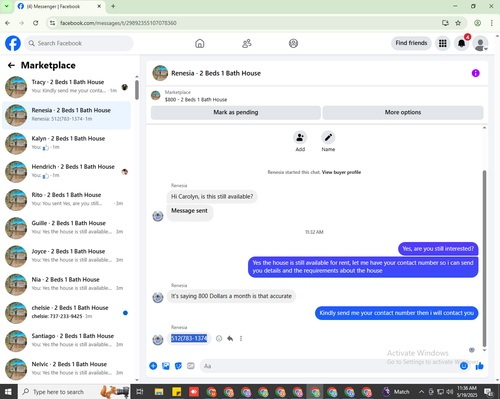Click the 'Hi Carolyn, is this still available?' message
The image size is (500, 399).
click(212, 197)
